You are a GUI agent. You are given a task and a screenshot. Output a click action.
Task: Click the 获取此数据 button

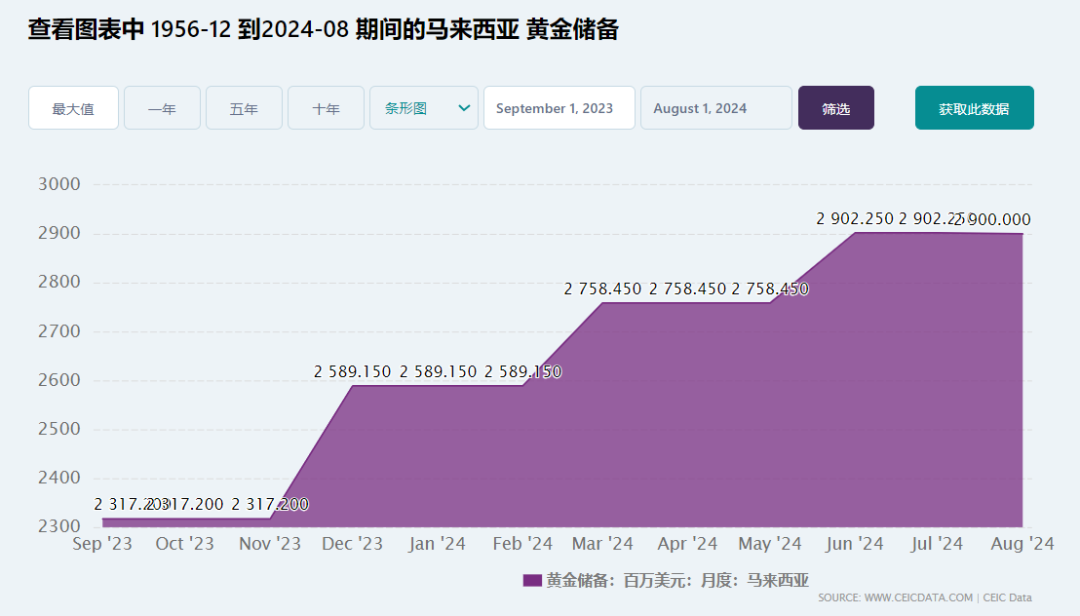click(974, 108)
